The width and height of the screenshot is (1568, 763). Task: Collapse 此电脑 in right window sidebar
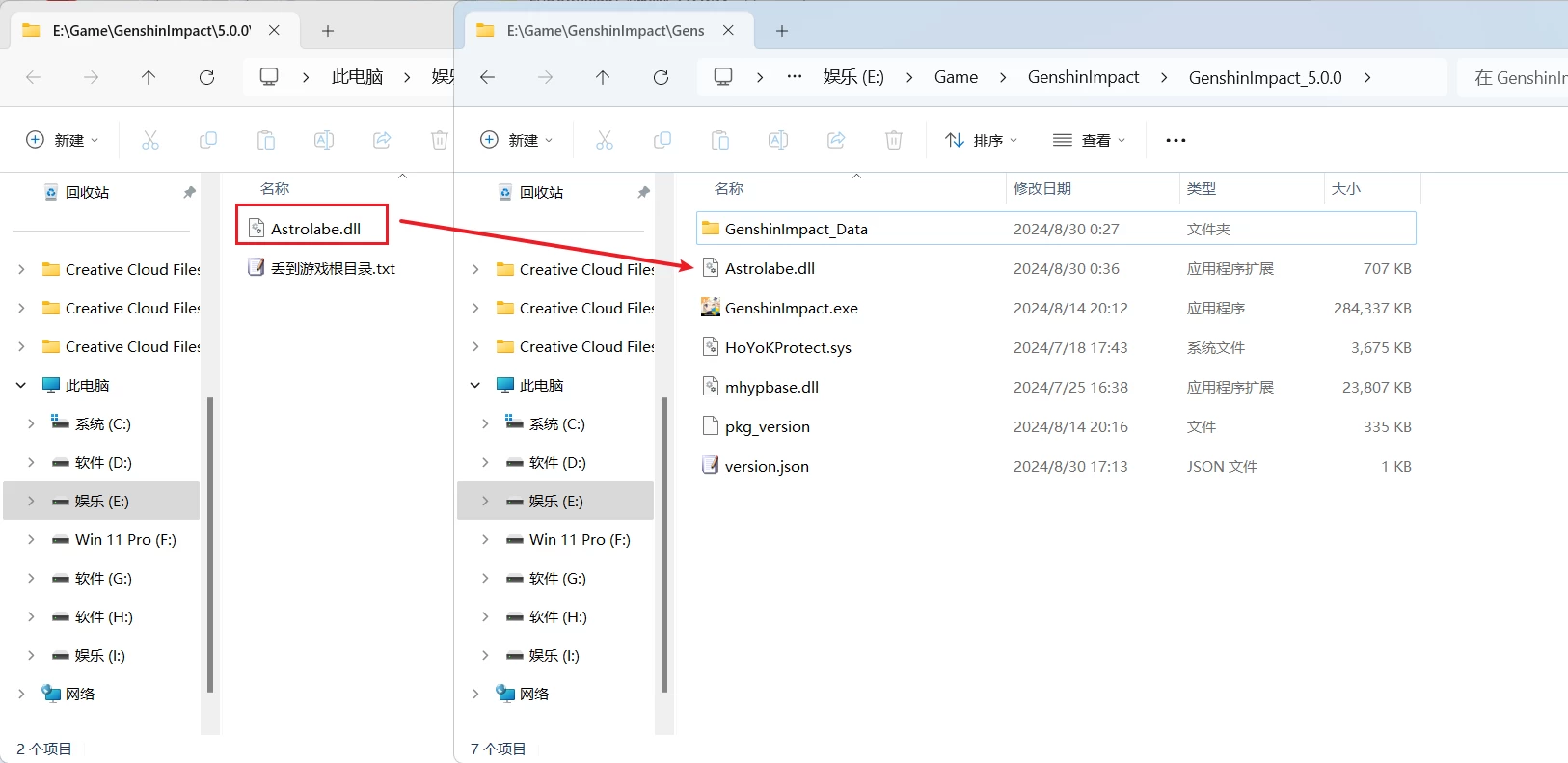475,385
